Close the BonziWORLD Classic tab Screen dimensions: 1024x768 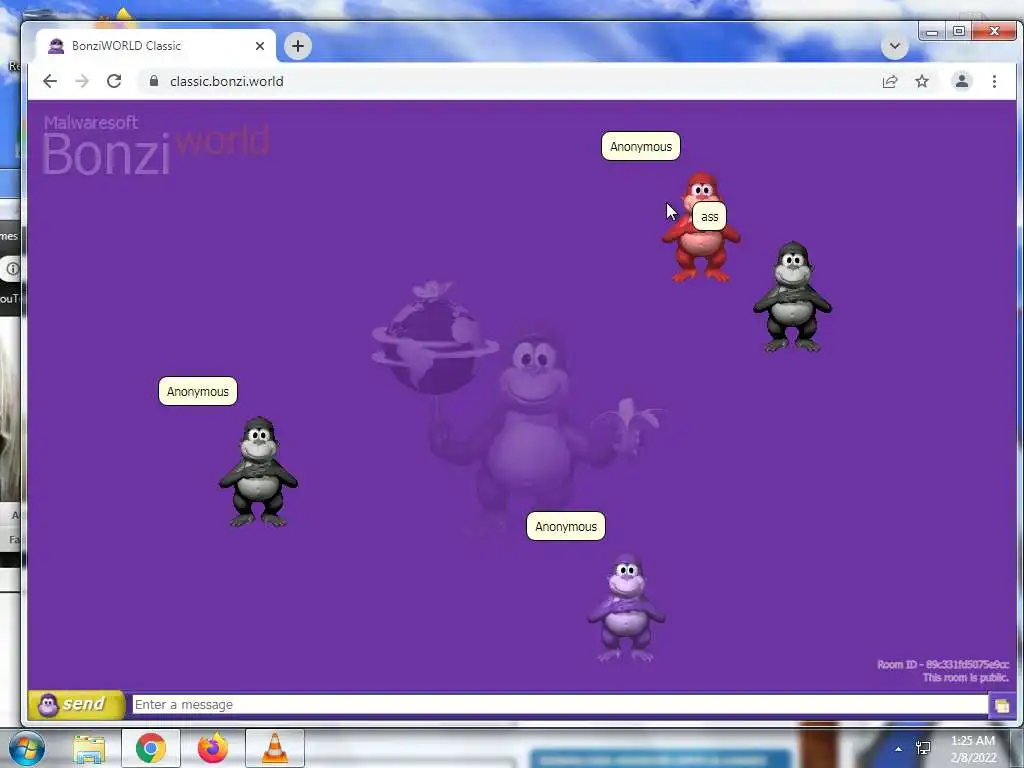tap(260, 46)
